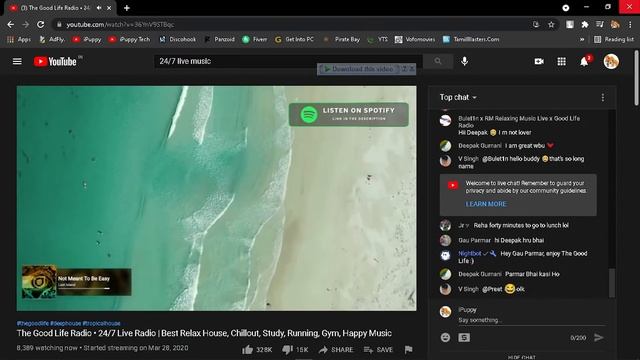Open the YouTube hamburger guide menu

(x=17, y=61)
